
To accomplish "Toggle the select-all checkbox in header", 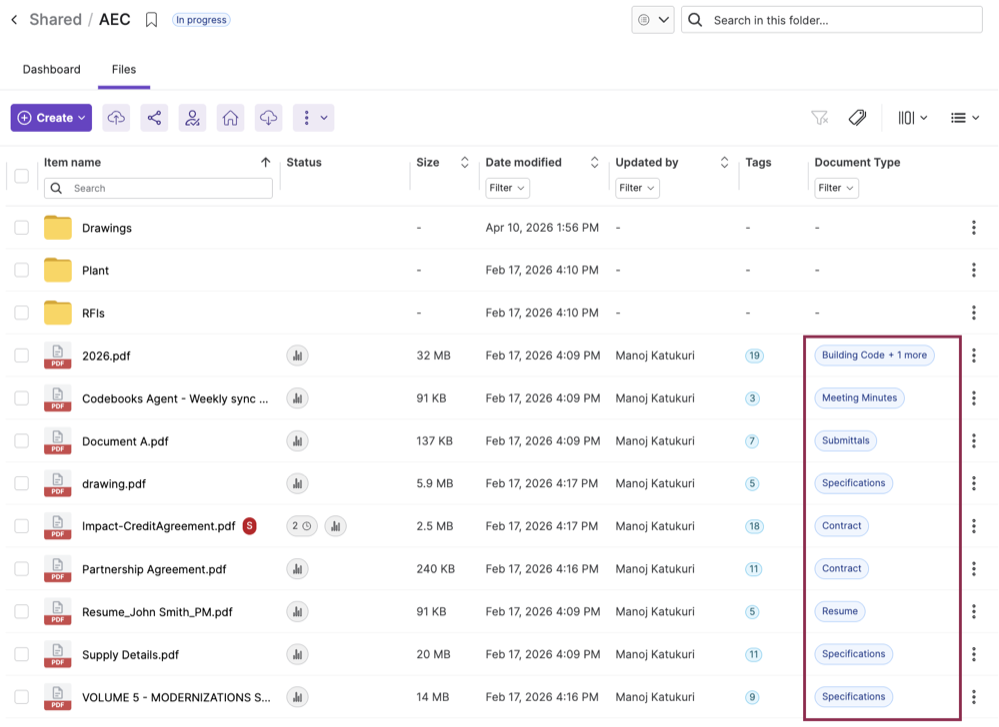I will tap(21, 176).
